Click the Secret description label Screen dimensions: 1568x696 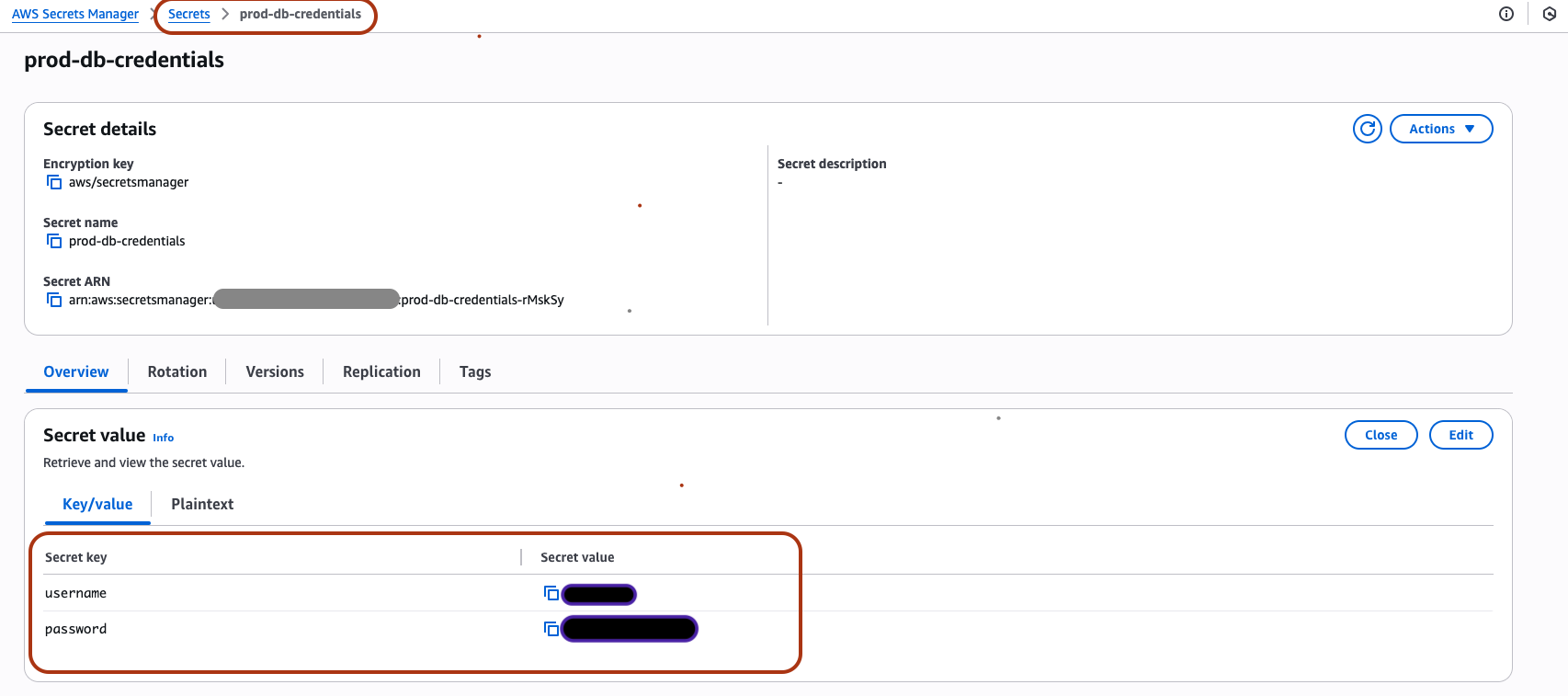pyautogui.click(x=832, y=164)
